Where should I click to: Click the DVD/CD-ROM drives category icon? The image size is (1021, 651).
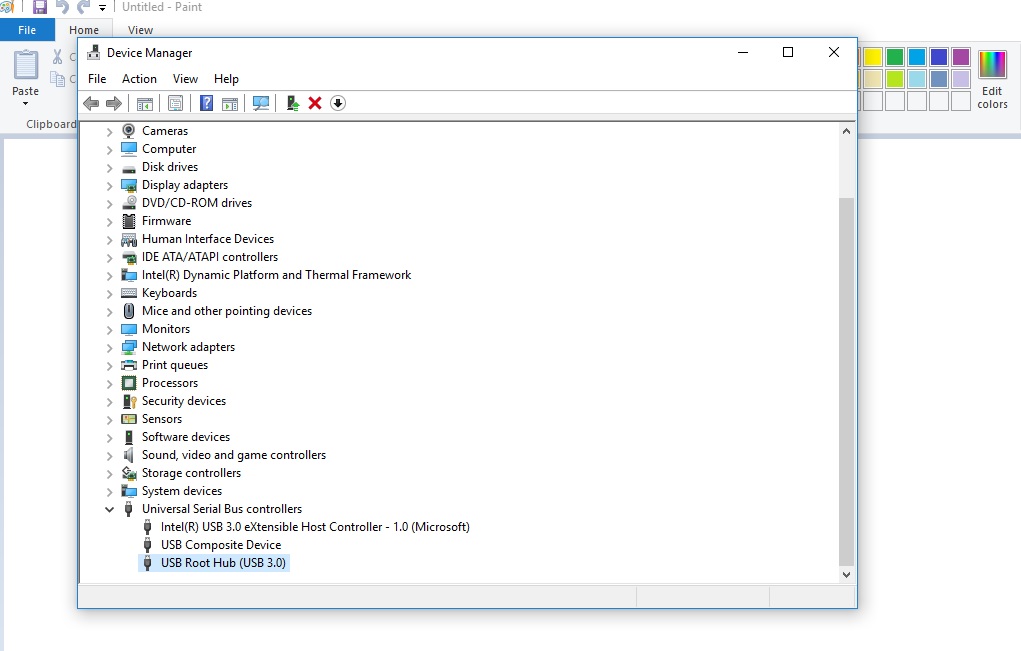pyautogui.click(x=129, y=203)
